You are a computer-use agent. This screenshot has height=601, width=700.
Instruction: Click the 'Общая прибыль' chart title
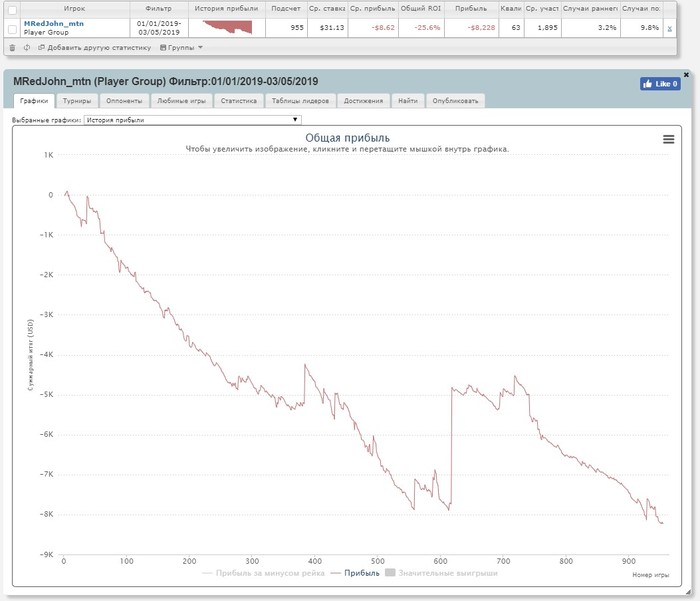[x=347, y=138]
